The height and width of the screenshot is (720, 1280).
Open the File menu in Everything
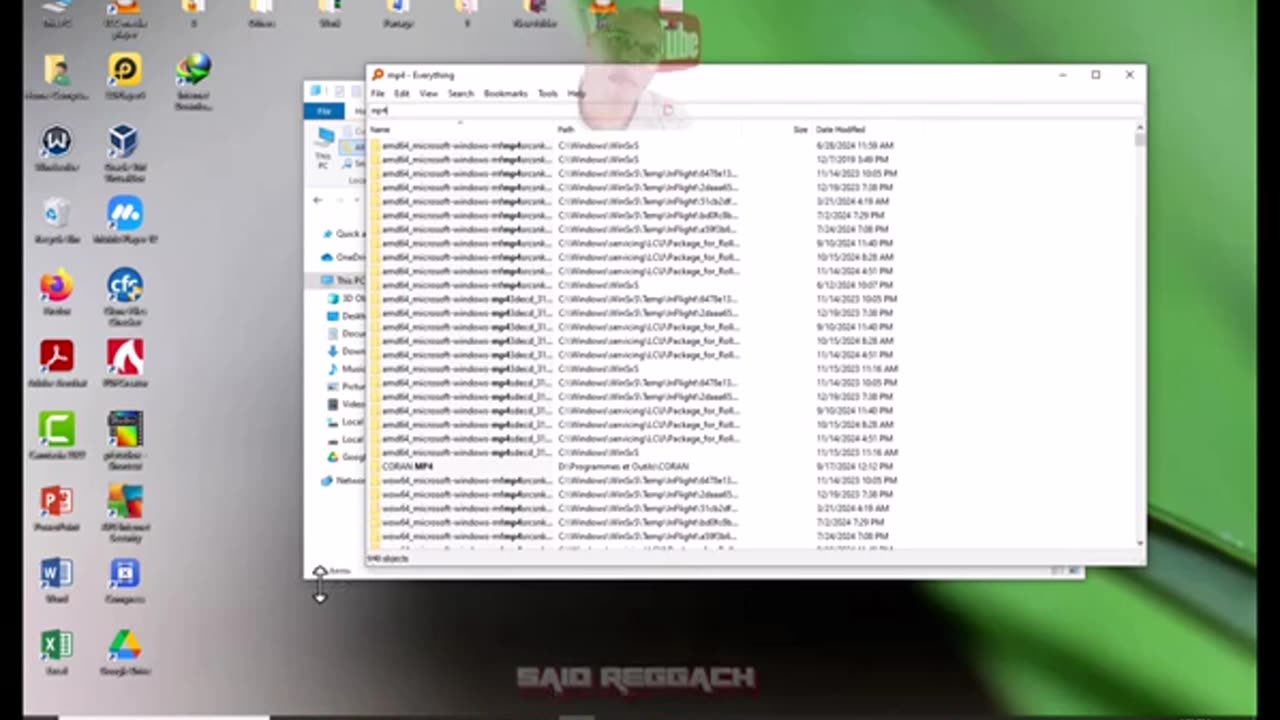point(378,94)
